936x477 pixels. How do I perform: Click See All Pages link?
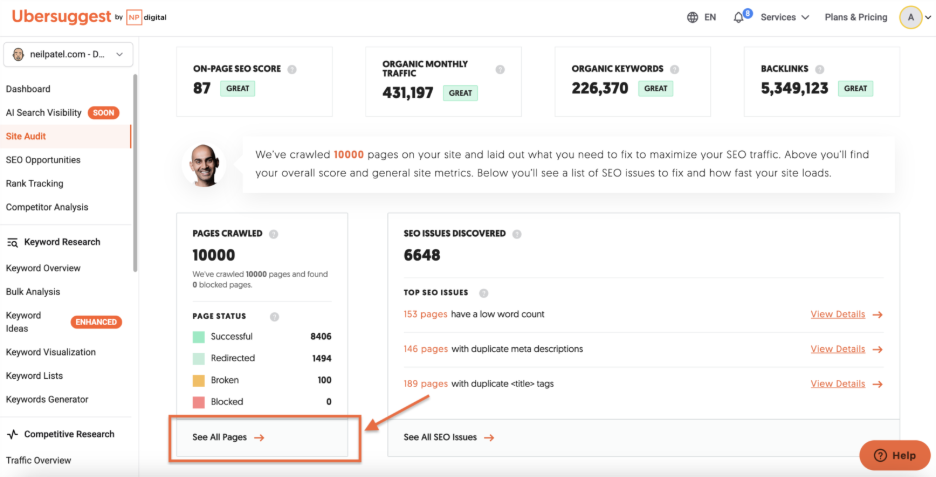[219, 438]
